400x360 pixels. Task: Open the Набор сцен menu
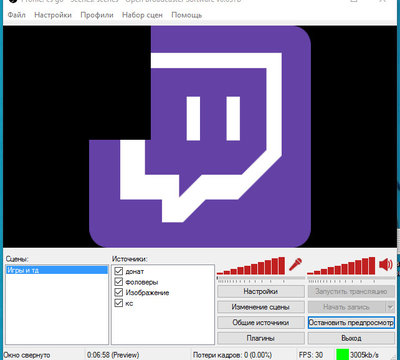click(x=142, y=15)
